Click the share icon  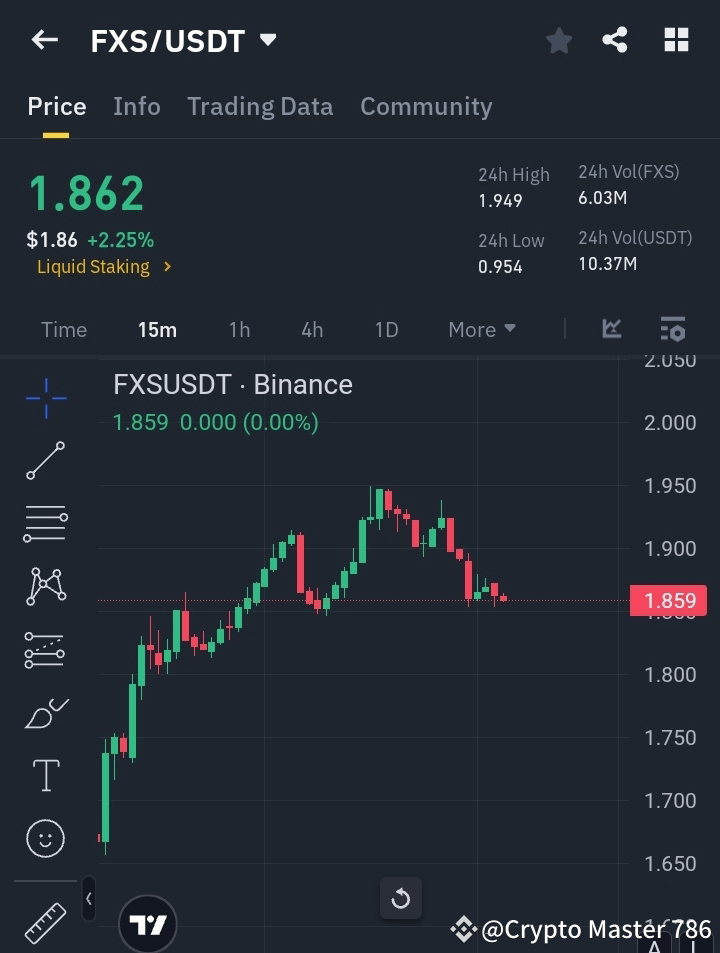tap(615, 40)
